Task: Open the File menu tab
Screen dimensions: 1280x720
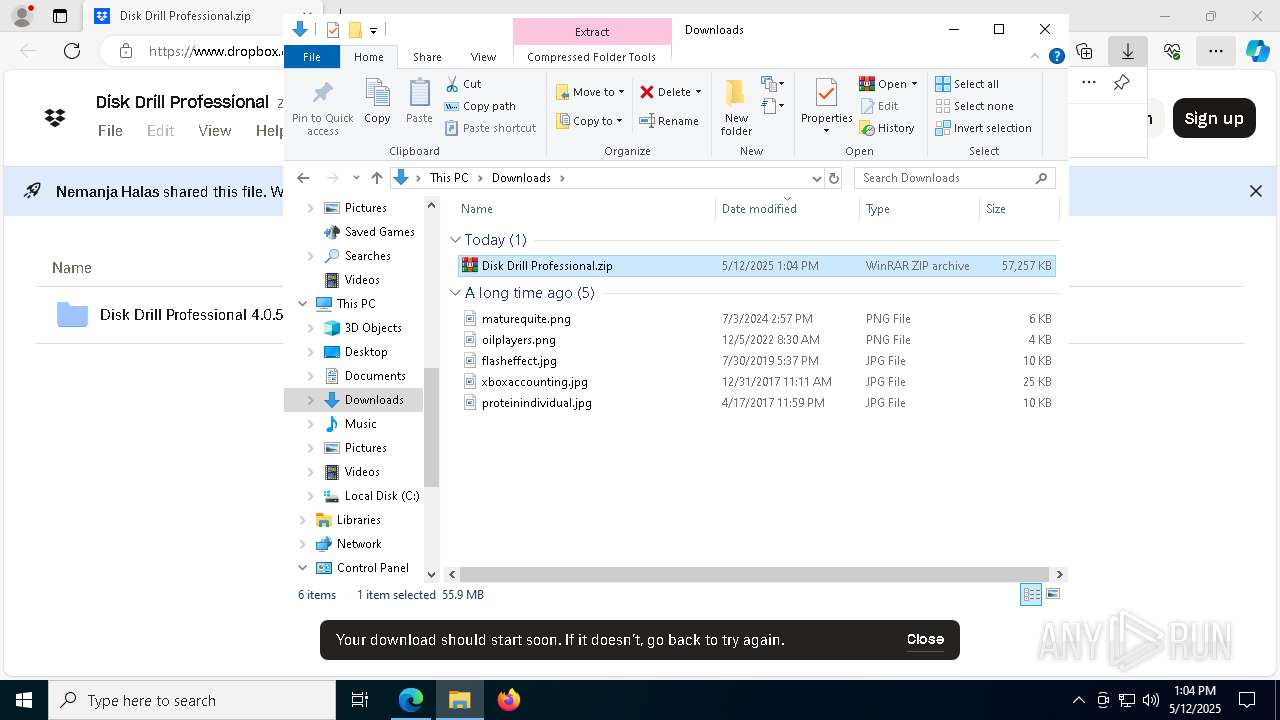Action: tap(312, 57)
